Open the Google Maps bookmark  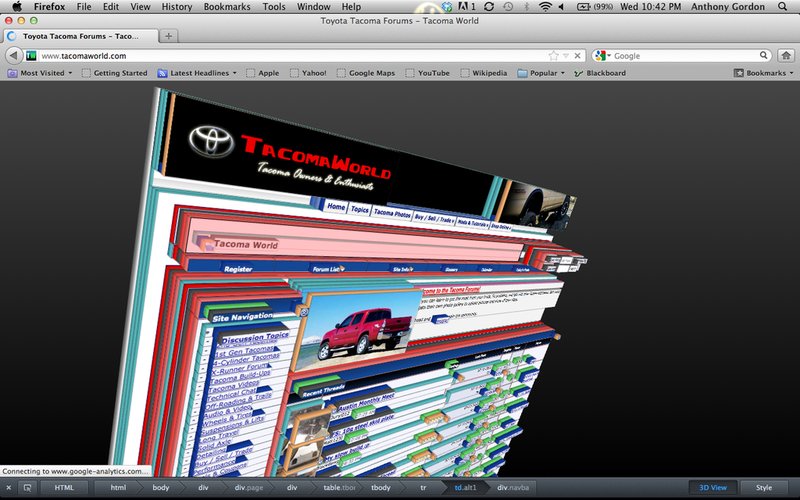(366, 73)
